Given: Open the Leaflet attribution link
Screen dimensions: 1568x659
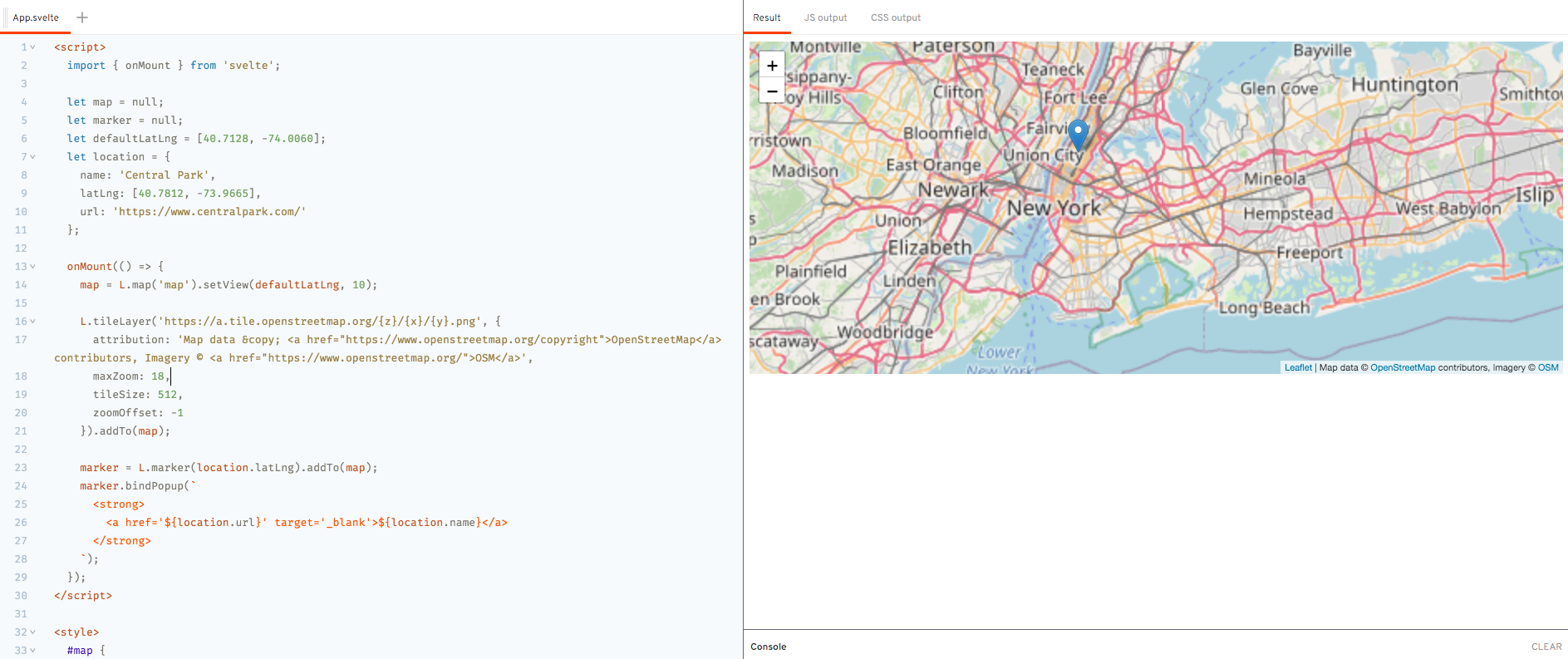Looking at the screenshot, I should coord(1298,367).
